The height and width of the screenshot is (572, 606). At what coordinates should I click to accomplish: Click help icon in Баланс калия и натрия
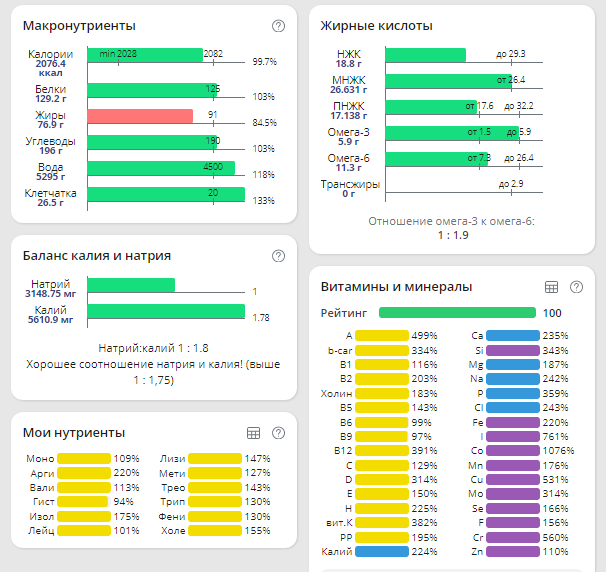[x=278, y=256]
